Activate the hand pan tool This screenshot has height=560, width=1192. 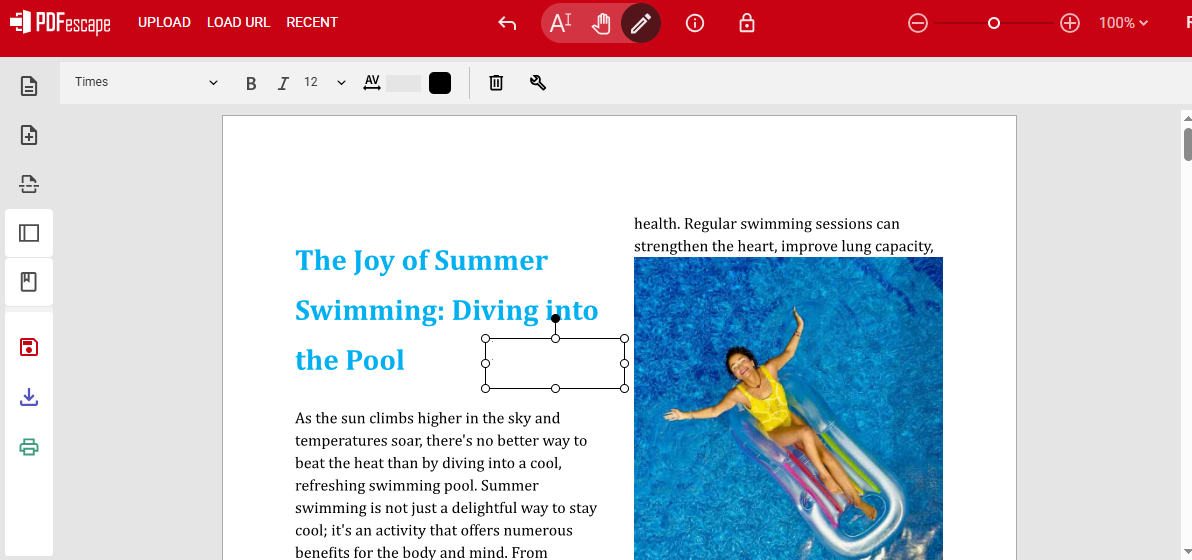[601, 23]
